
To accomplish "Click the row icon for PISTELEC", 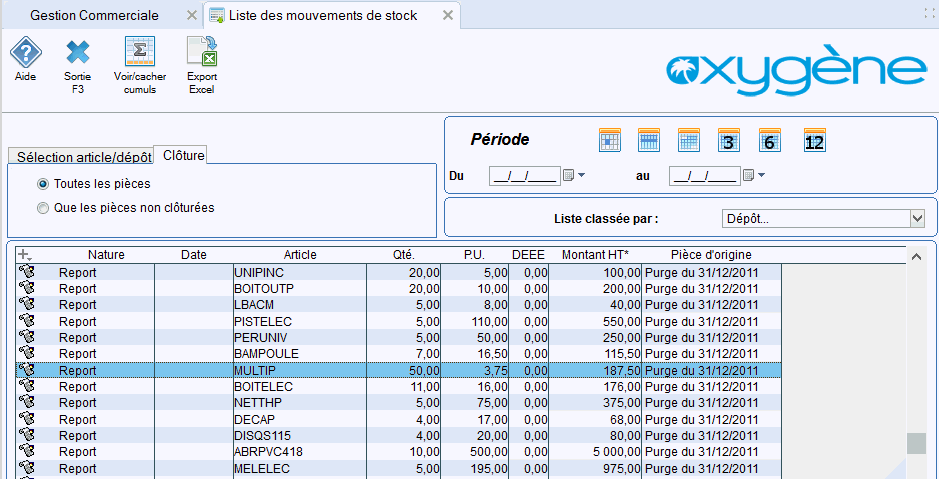I will (x=26, y=321).
